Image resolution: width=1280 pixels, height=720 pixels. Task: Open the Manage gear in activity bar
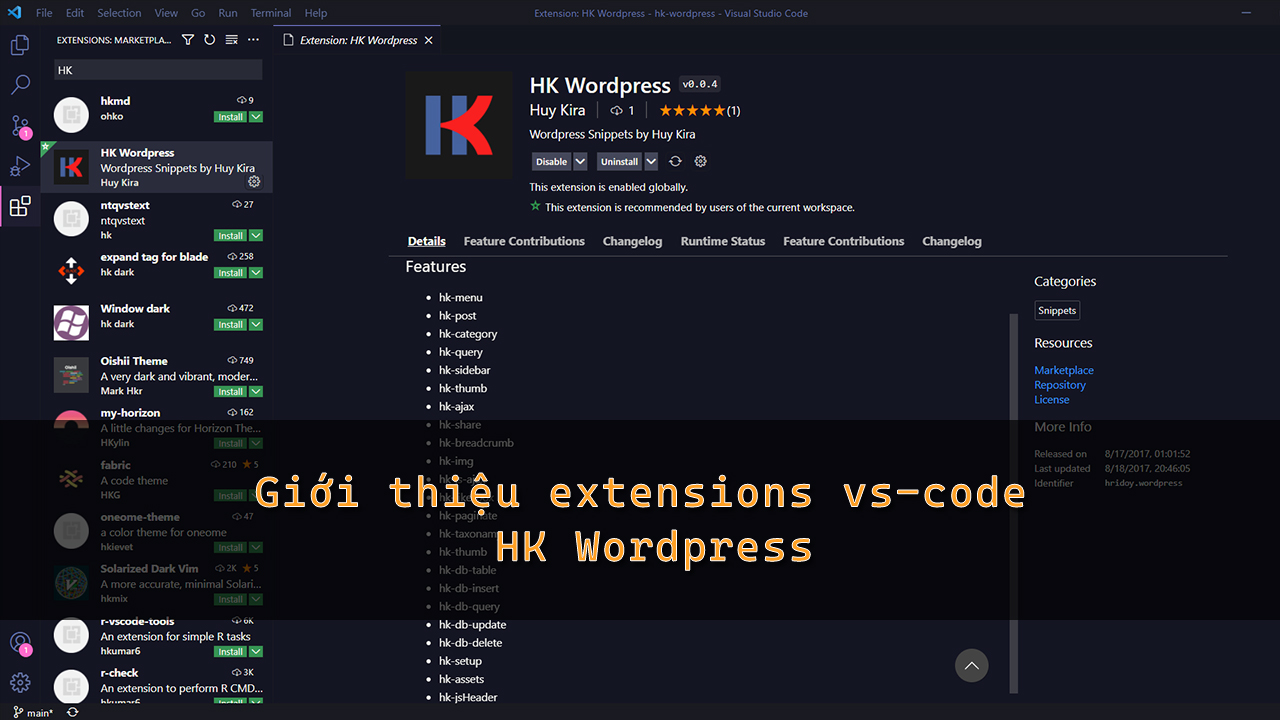tap(20, 683)
